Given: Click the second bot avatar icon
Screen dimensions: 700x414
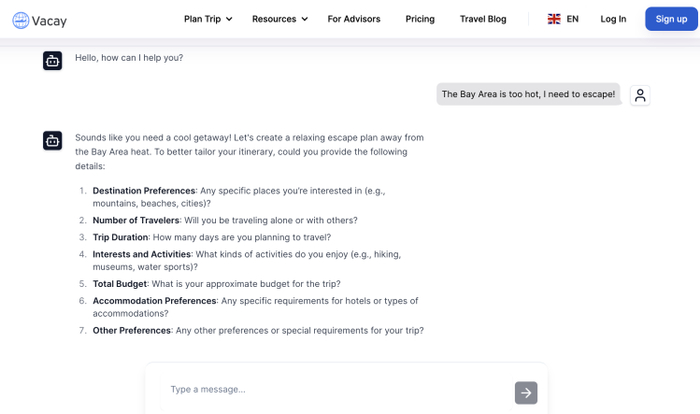Looking at the screenshot, I should pyautogui.click(x=53, y=141).
